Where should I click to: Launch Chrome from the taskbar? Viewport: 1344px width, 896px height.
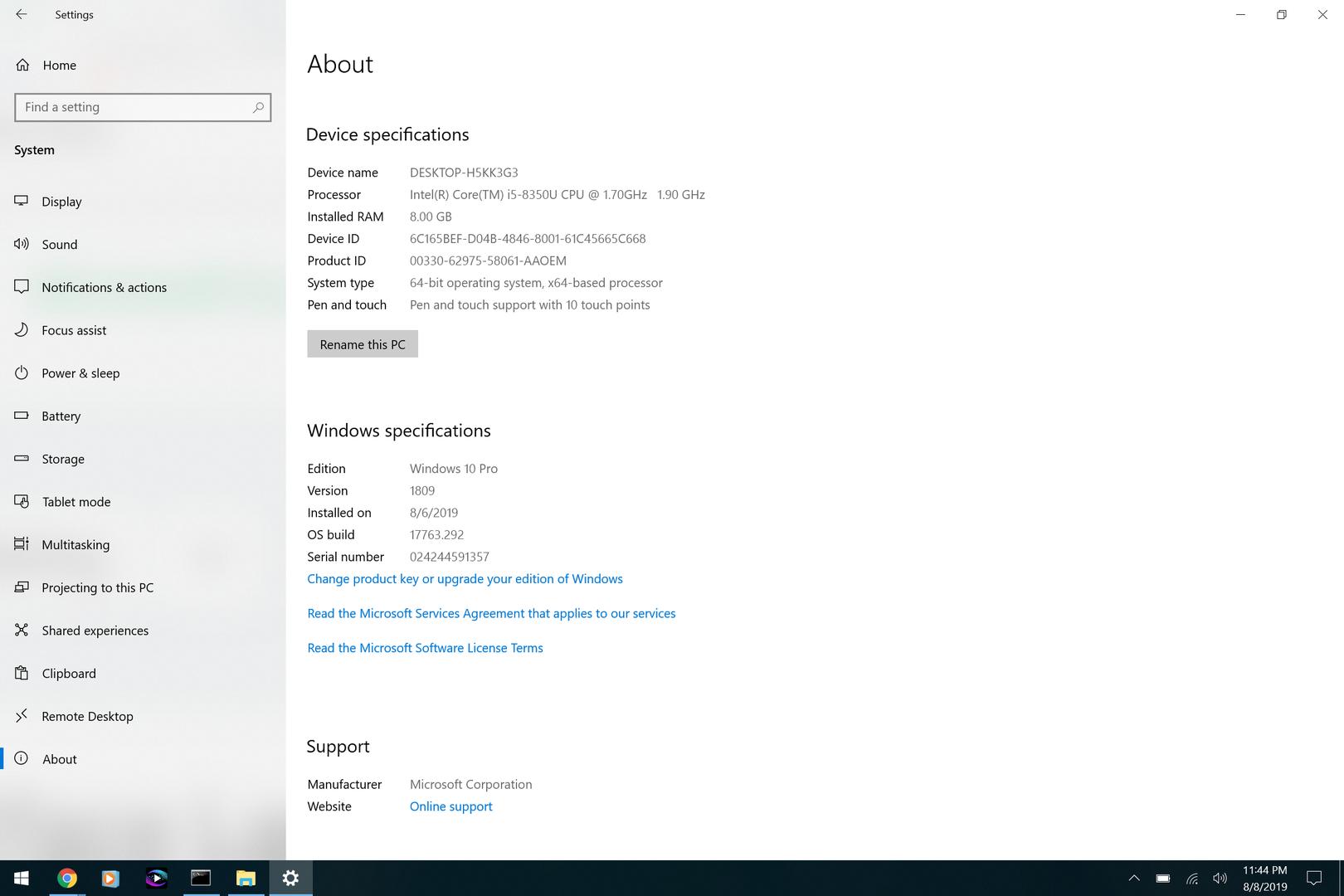point(67,878)
